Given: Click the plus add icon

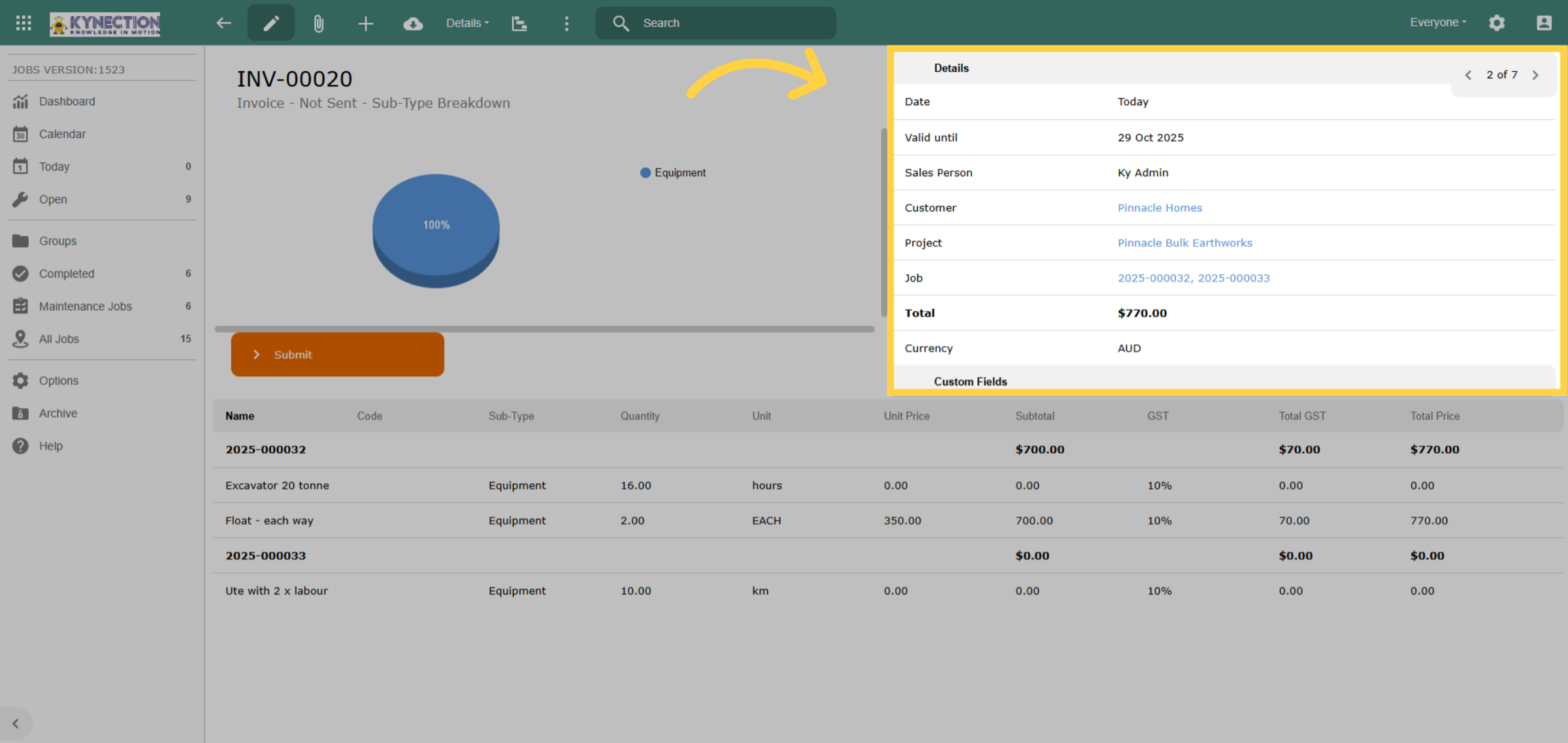Looking at the screenshot, I should [x=366, y=24].
